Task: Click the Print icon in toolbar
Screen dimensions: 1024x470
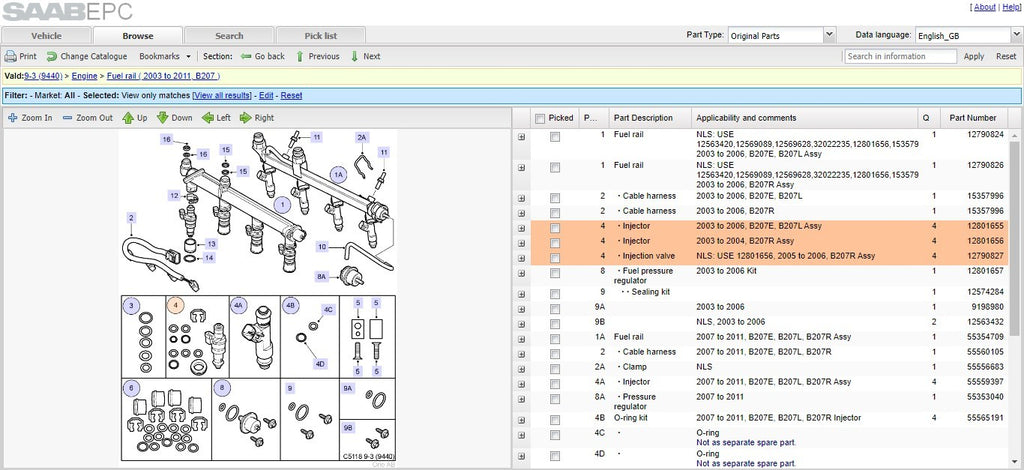Action: pyautogui.click(x=10, y=56)
